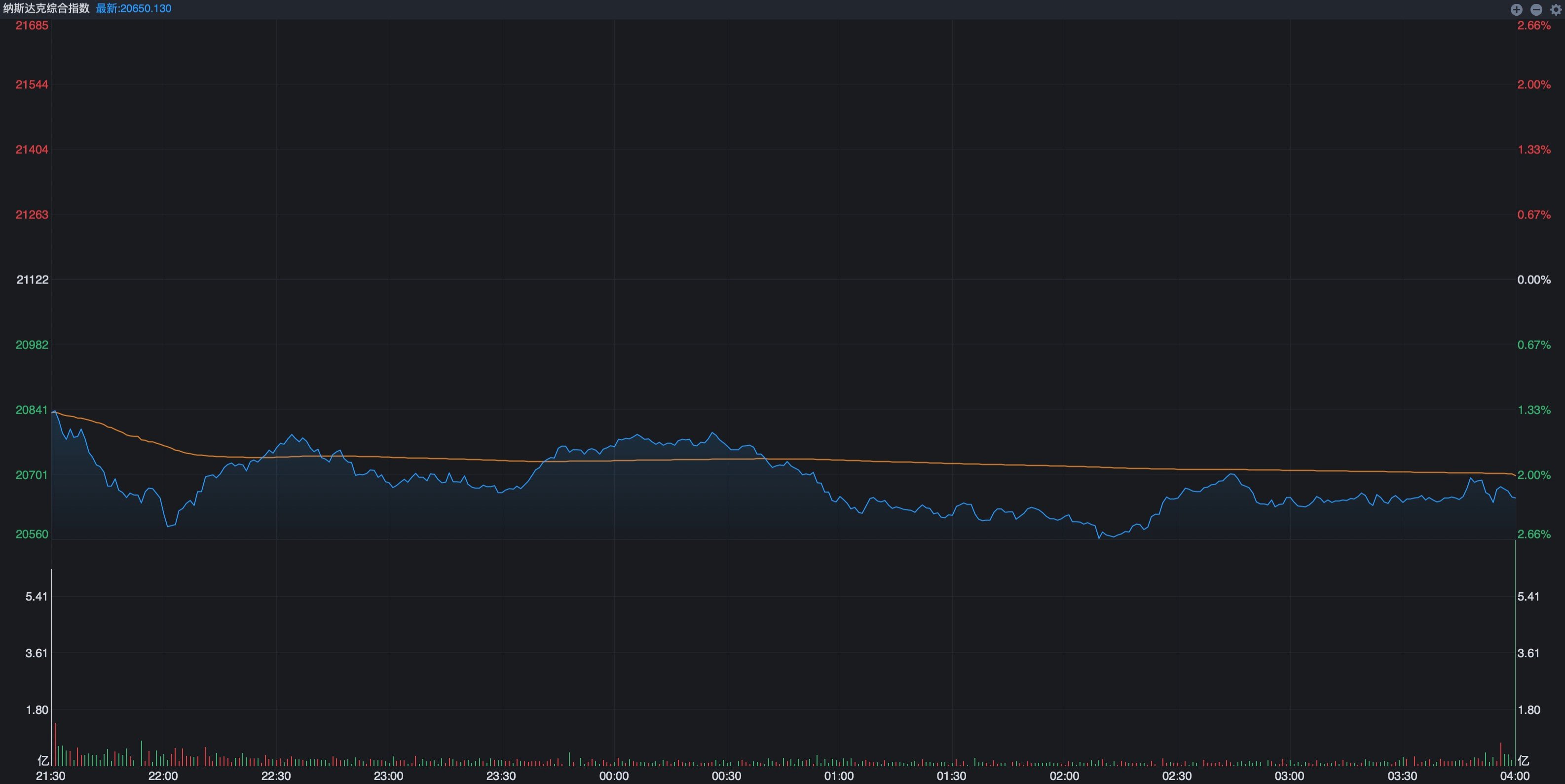The image size is (1565, 784).
Task: Click the 20701 price axis label
Action: coord(32,475)
